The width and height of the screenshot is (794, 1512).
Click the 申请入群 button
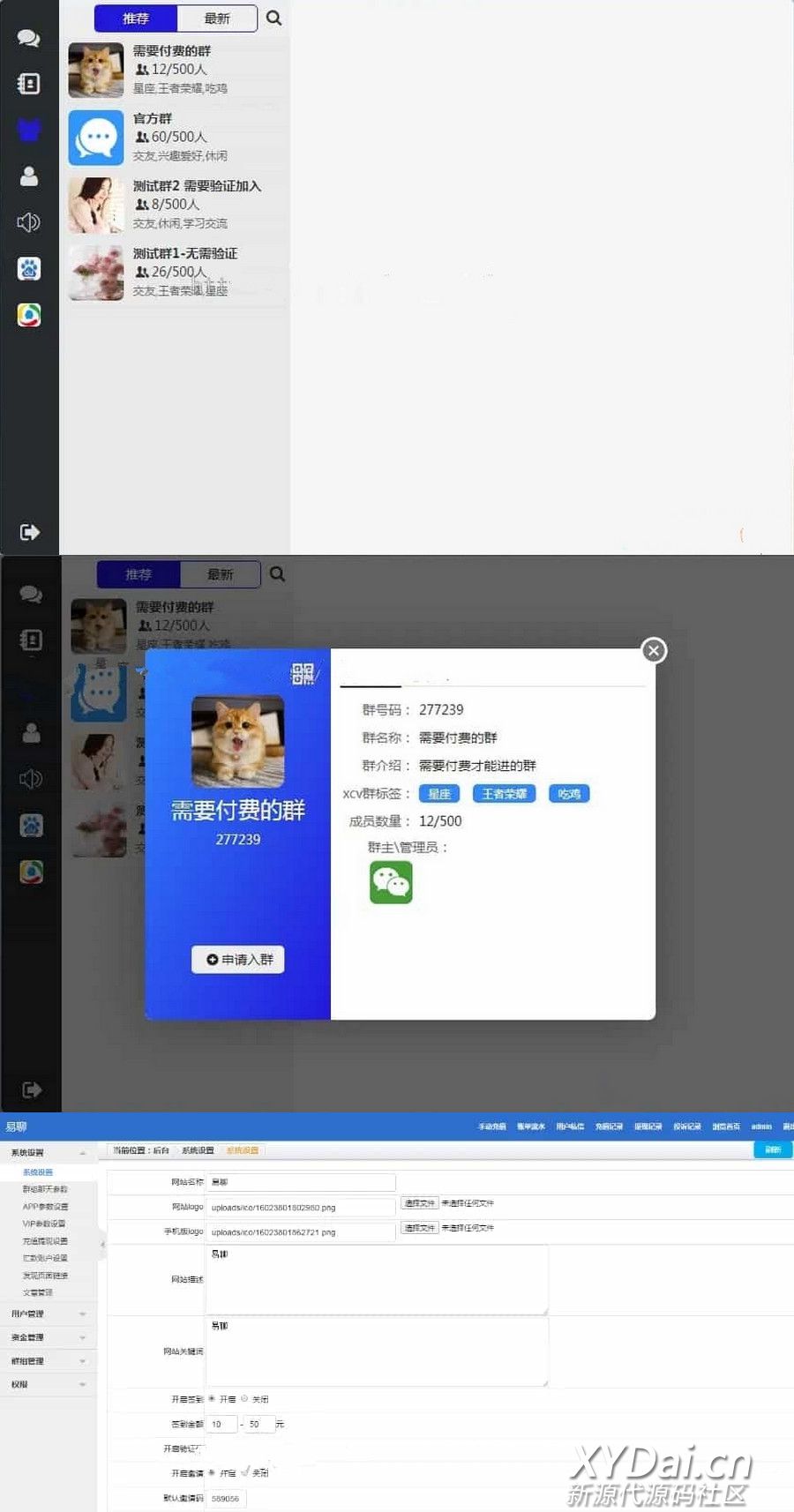(238, 960)
